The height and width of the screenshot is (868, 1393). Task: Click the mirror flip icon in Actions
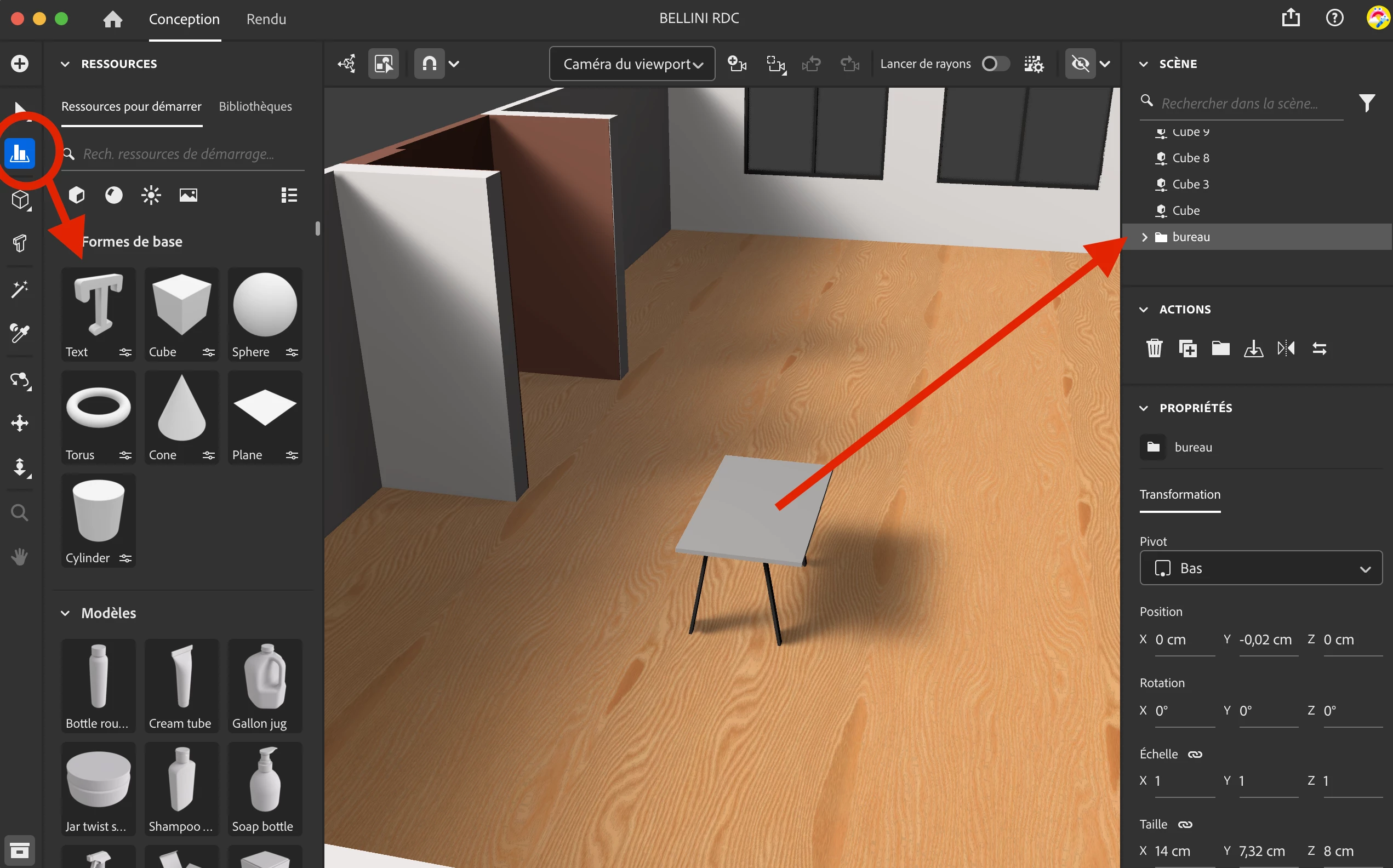click(1286, 349)
